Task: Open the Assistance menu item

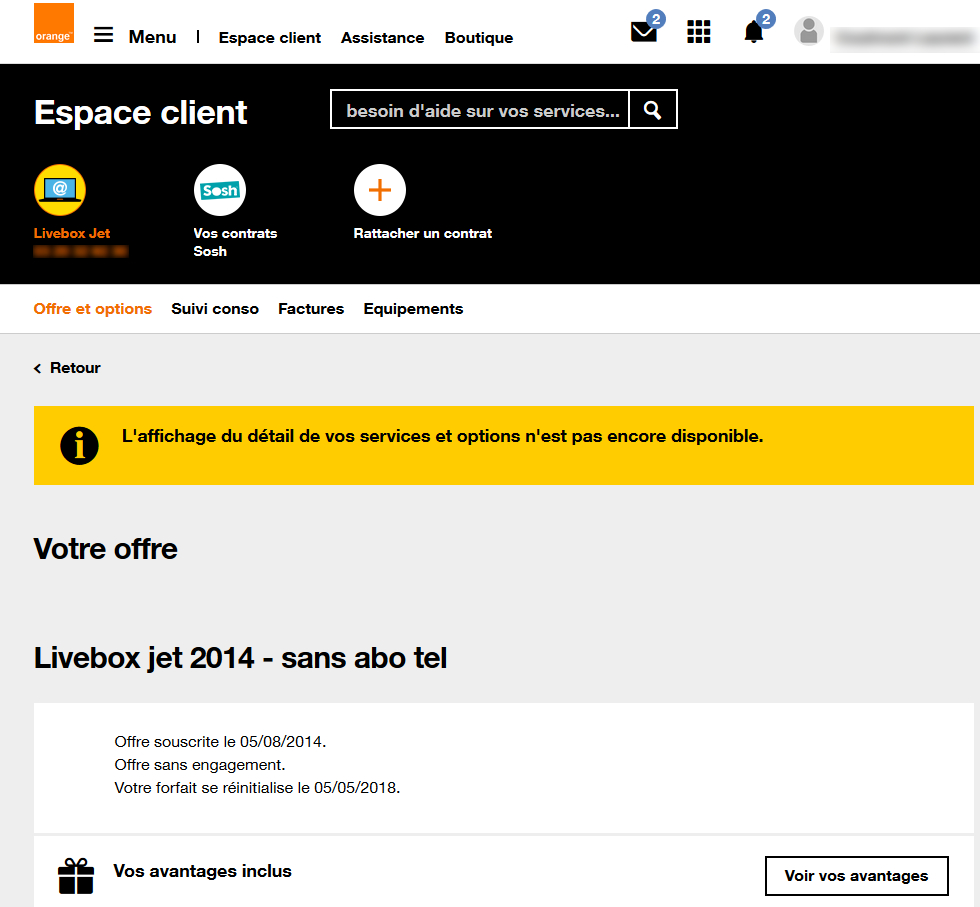Action: point(382,38)
